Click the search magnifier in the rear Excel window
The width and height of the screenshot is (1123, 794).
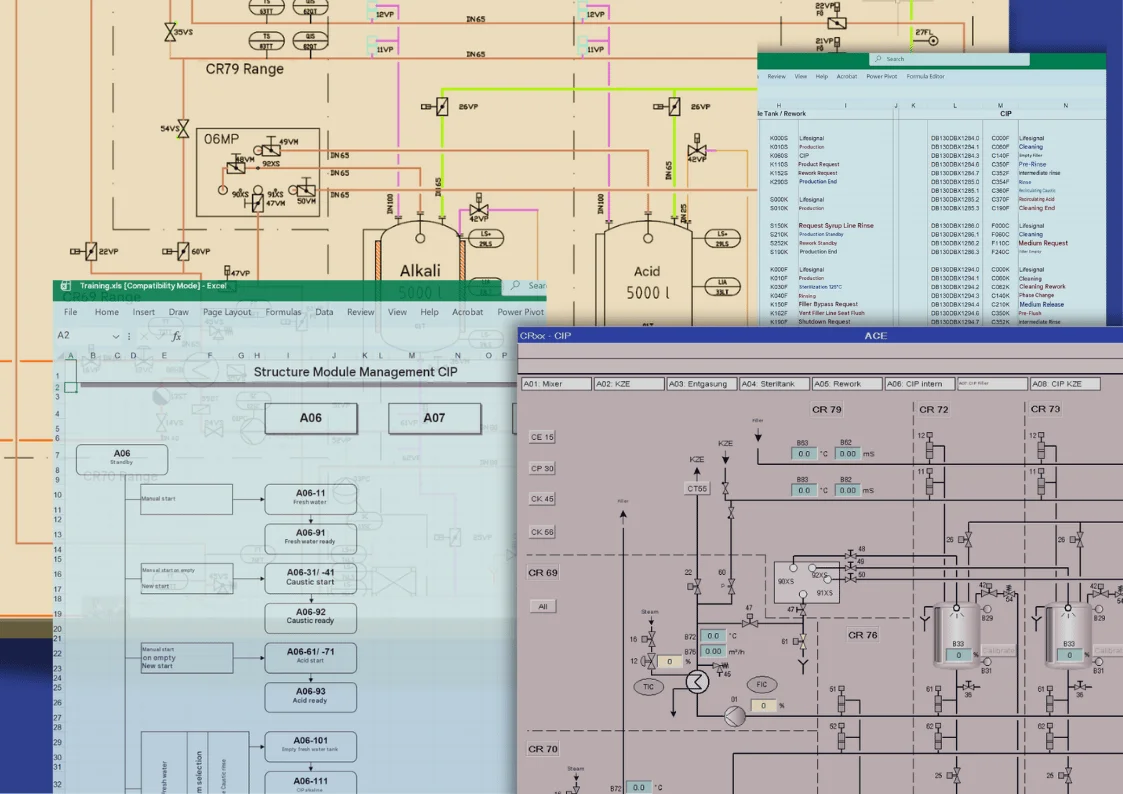[878, 59]
